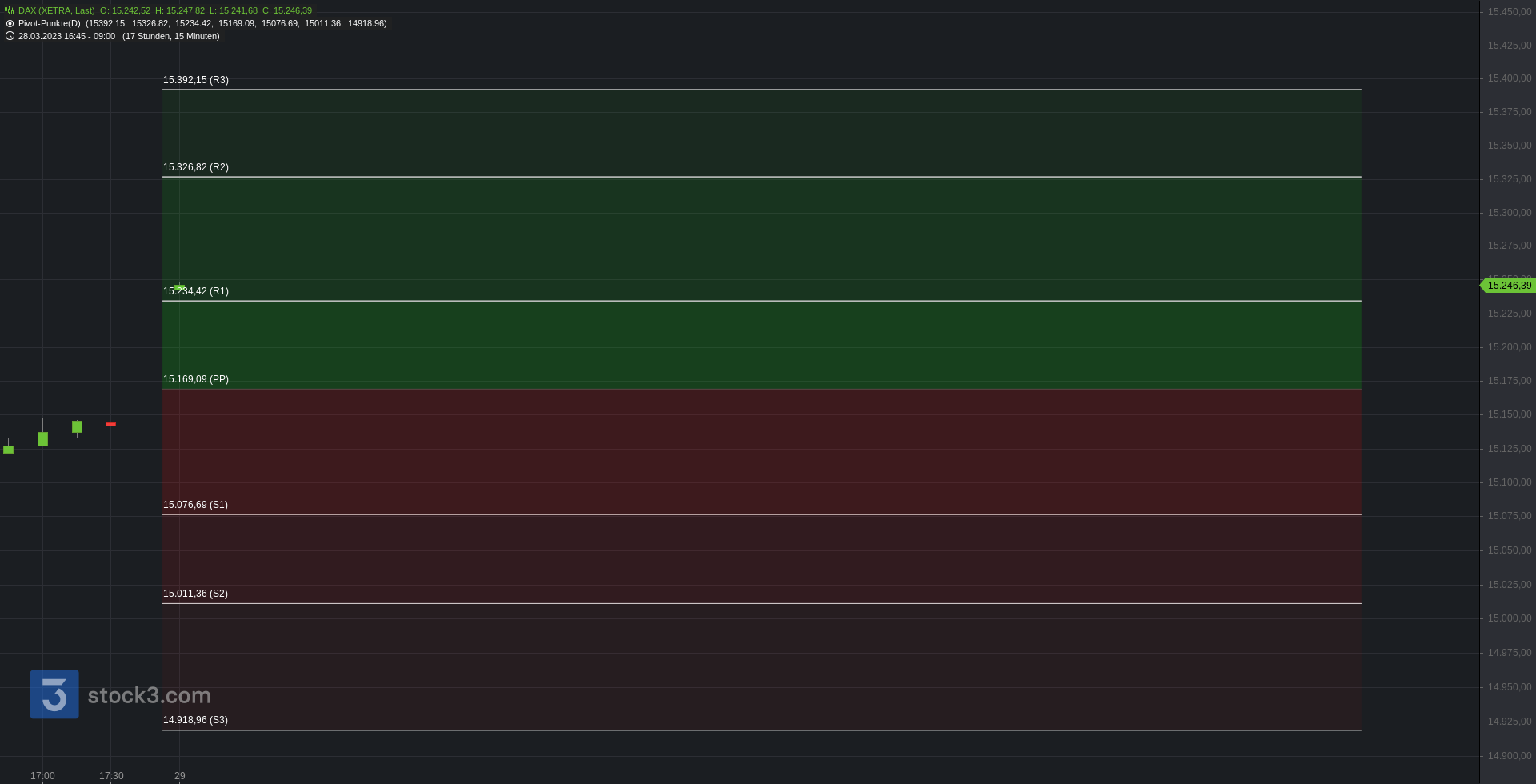Click the 15.011,36 (S2) support label
The height and width of the screenshot is (784, 1536).
coord(195,594)
